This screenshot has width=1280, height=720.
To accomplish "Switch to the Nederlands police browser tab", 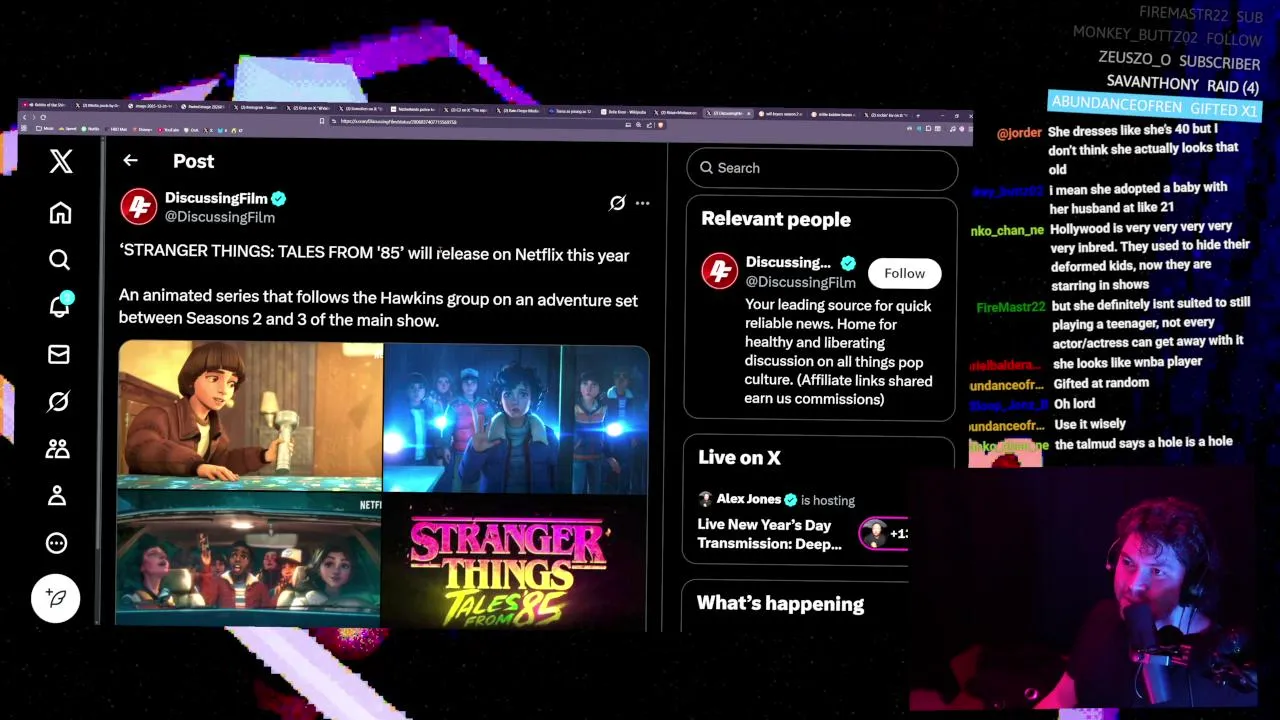I will [x=414, y=110].
